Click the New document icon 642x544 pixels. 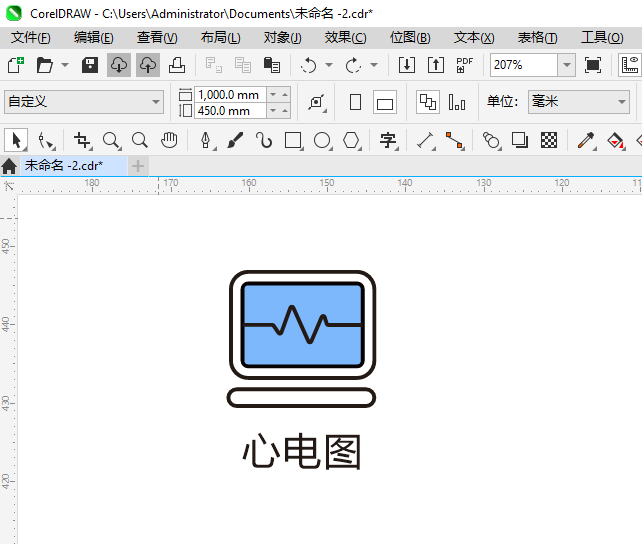16,65
